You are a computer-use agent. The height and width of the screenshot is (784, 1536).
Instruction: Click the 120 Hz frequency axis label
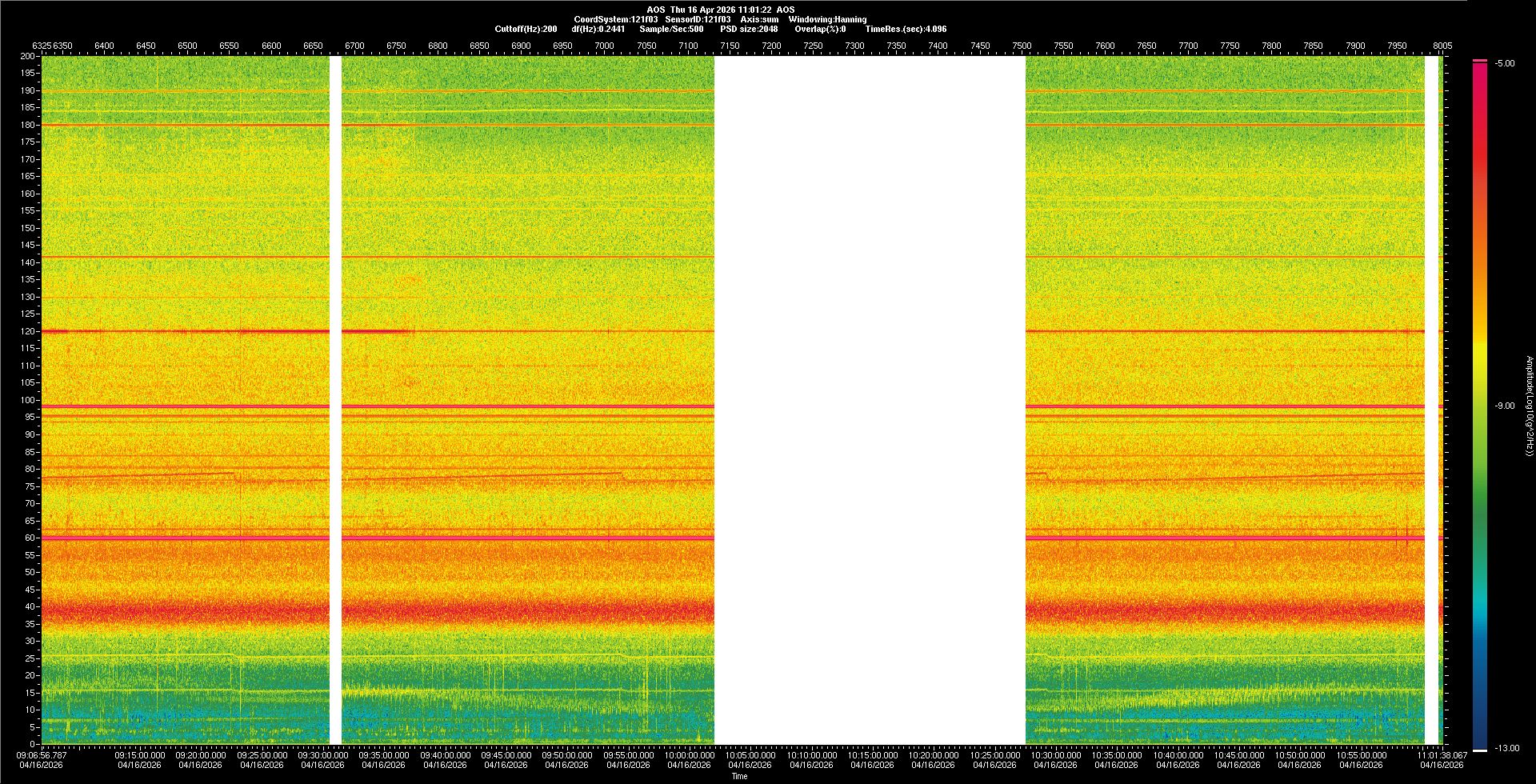click(29, 331)
